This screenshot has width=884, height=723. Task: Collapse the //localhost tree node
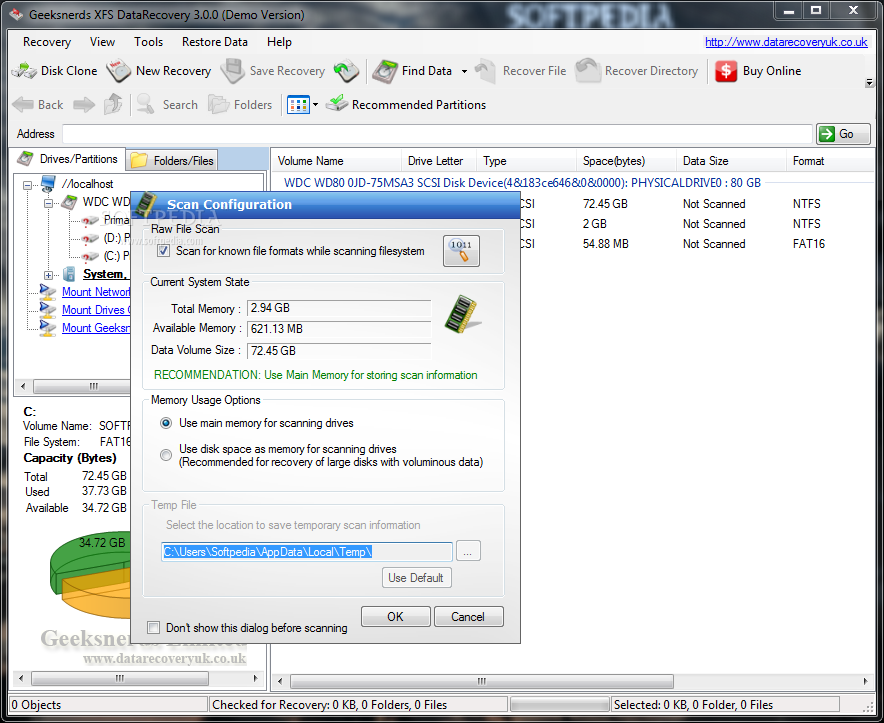point(27,184)
